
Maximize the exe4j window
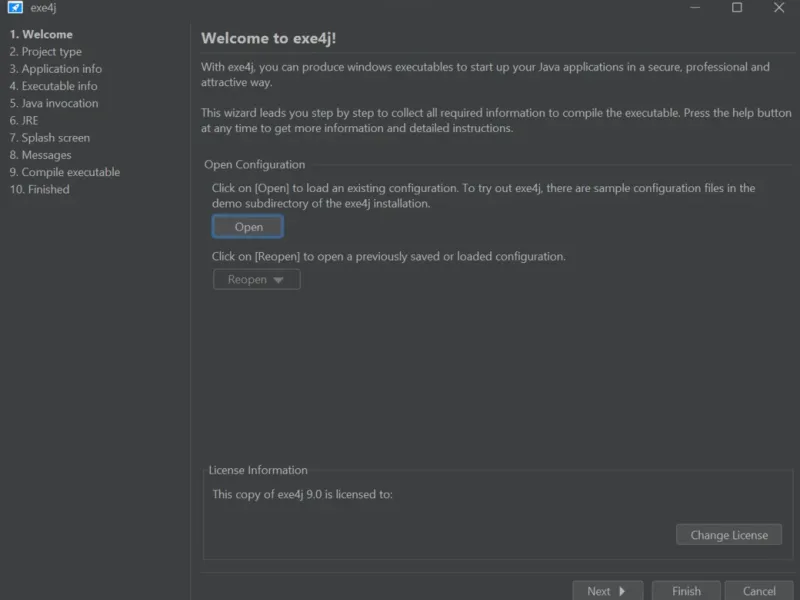click(x=737, y=8)
